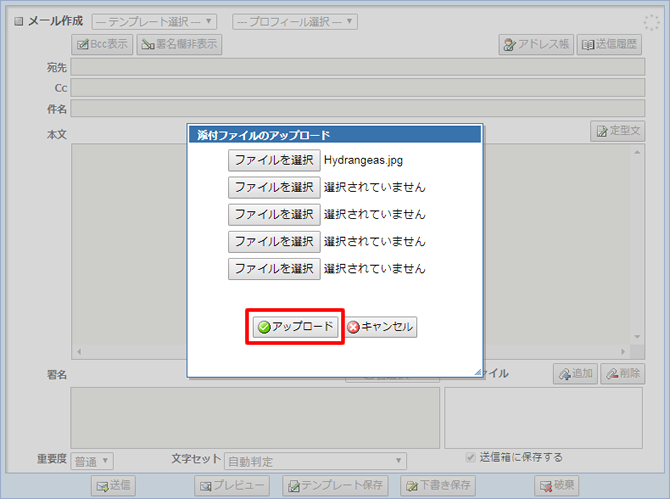
Task: Select the Hydrangeas.jpg file name text
Action: [x=363, y=160]
